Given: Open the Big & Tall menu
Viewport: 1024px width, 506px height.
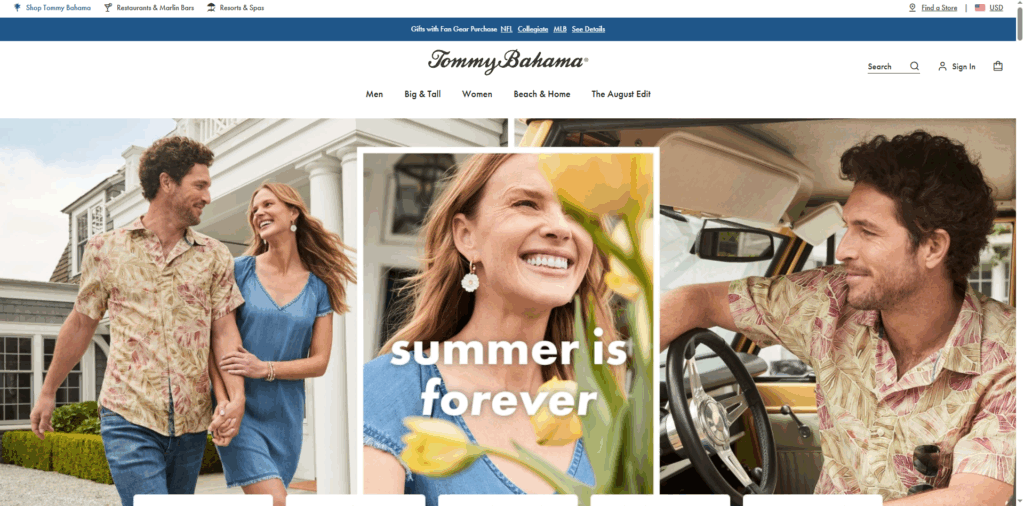Looking at the screenshot, I should (423, 94).
